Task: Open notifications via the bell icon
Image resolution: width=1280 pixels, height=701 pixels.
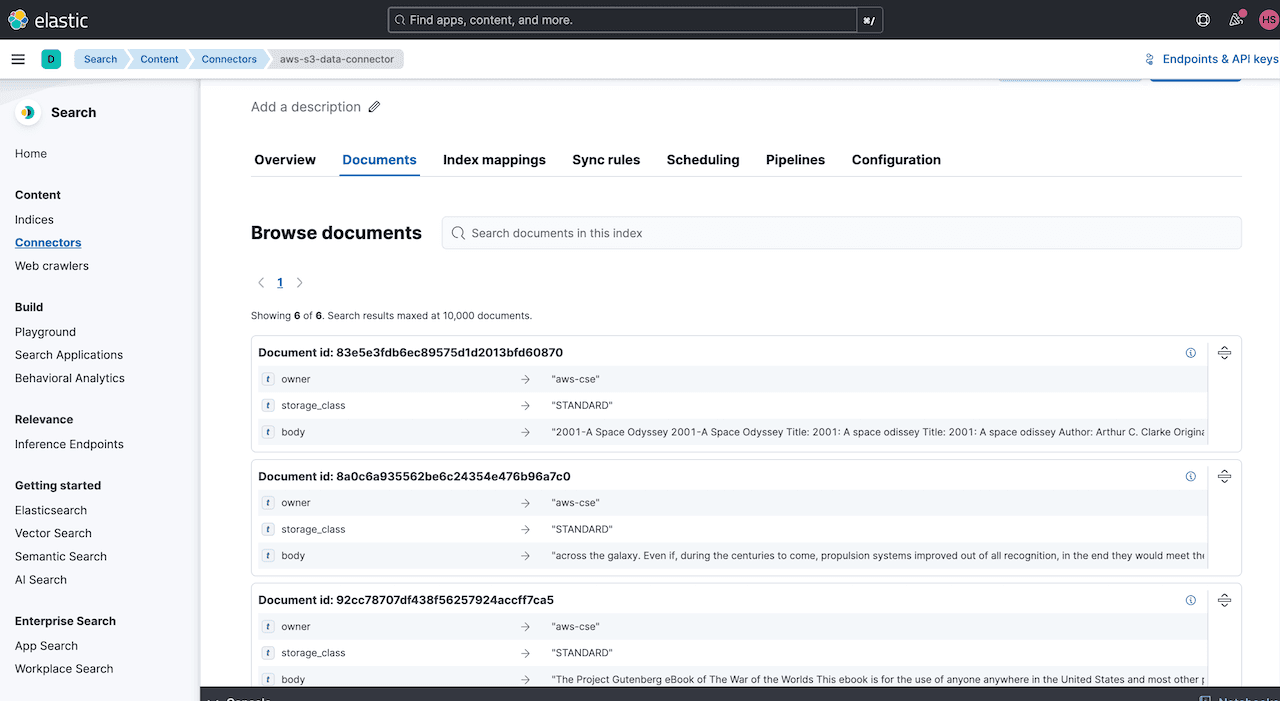Action: (1236, 19)
